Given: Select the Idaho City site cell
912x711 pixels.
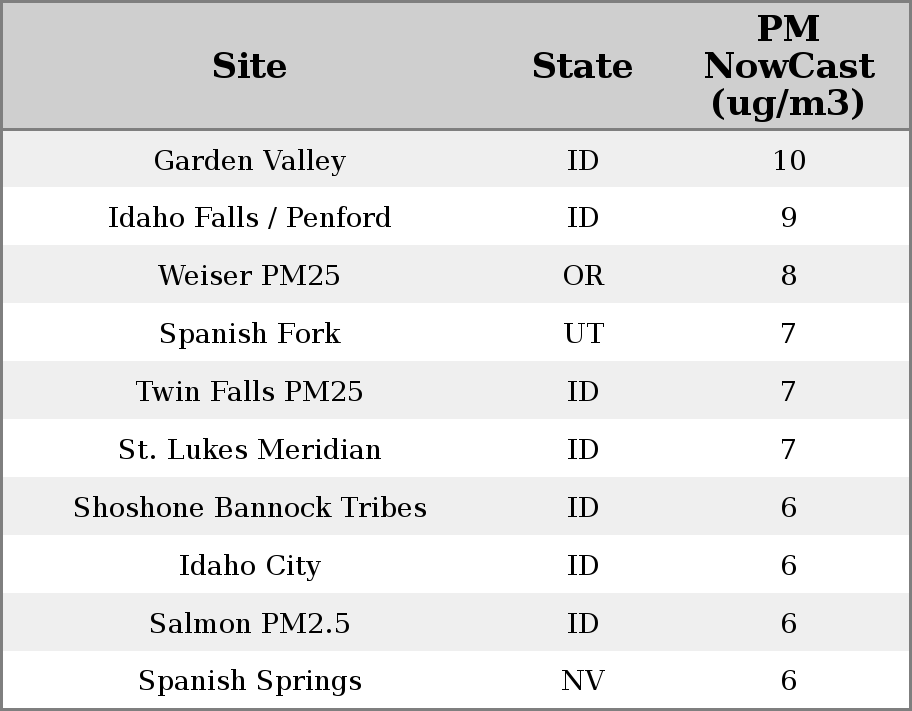Looking at the screenshot, I should [250, 566].
